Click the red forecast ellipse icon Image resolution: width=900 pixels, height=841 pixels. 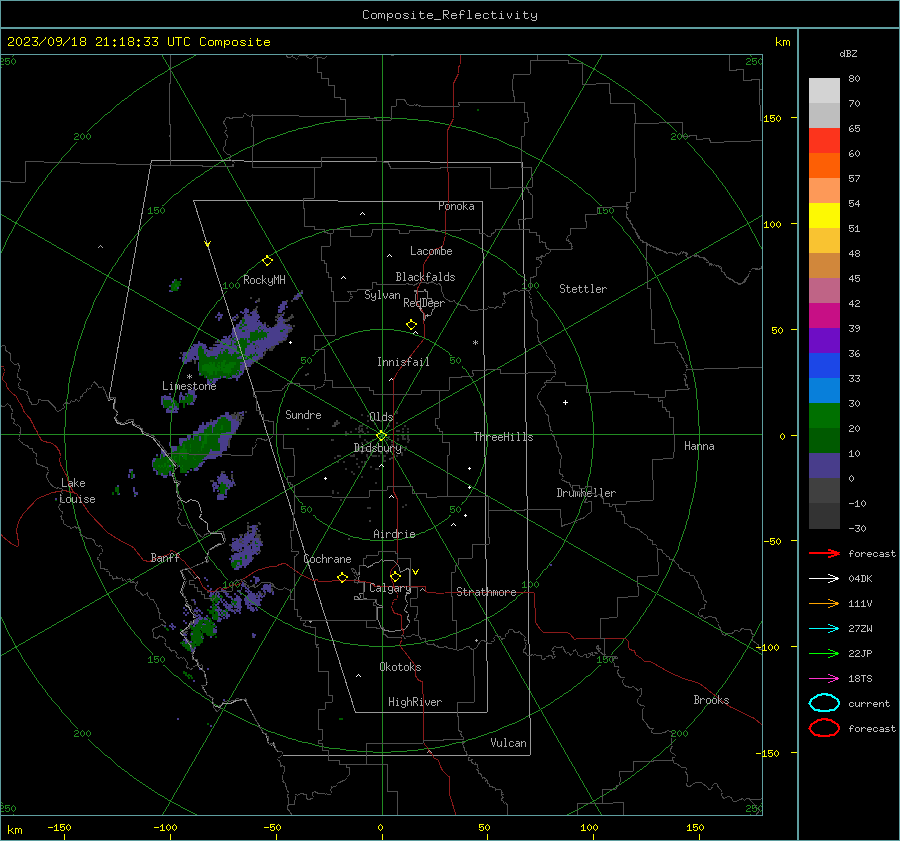pos(824,728)
